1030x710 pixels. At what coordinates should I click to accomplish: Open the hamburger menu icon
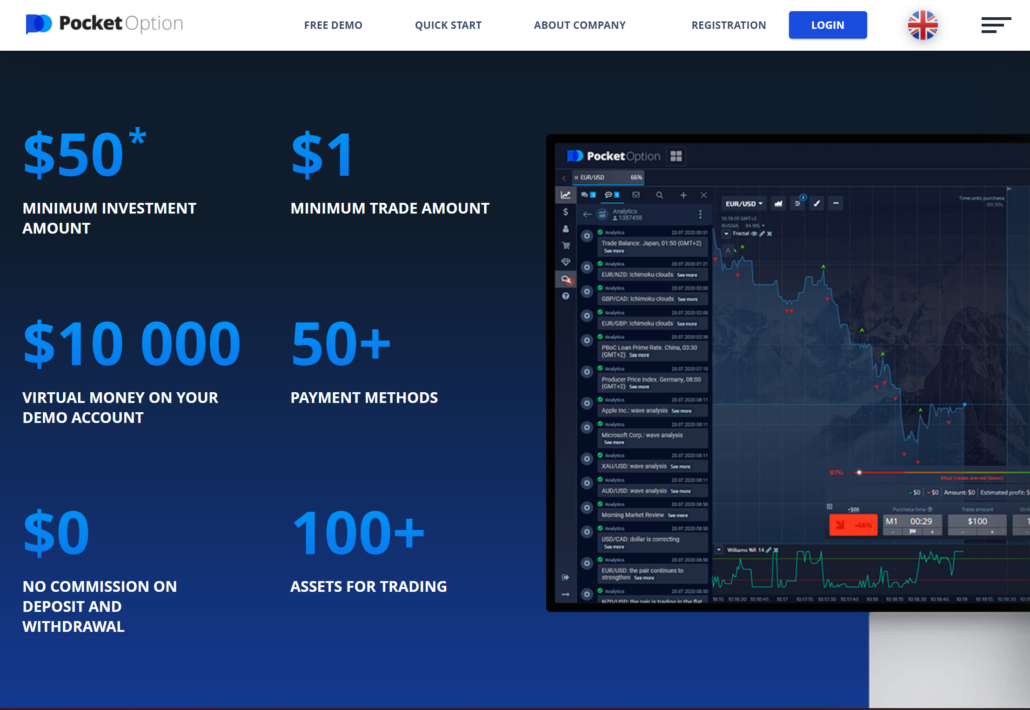point(996,25)
